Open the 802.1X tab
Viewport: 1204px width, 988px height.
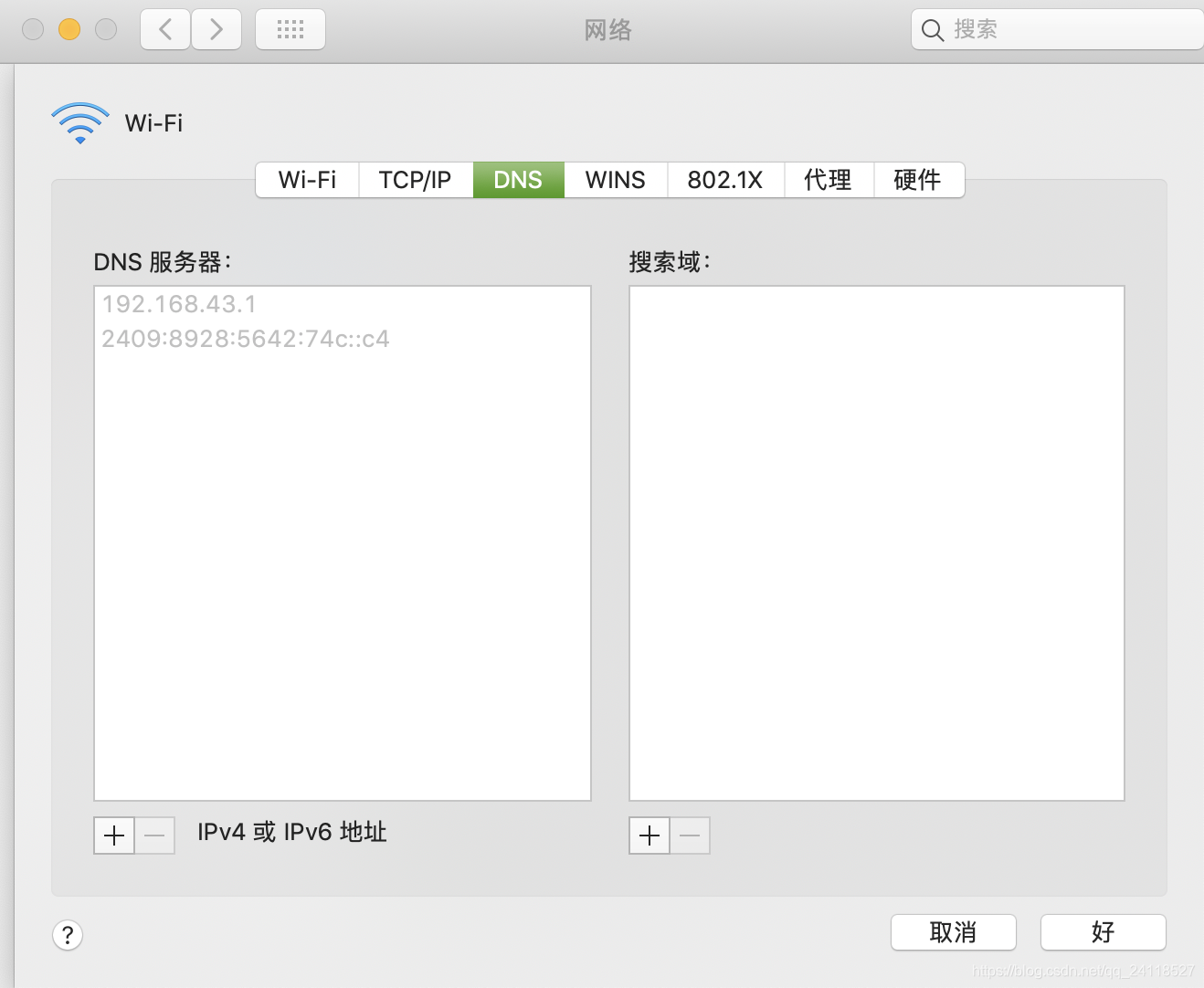click(725, 180)
